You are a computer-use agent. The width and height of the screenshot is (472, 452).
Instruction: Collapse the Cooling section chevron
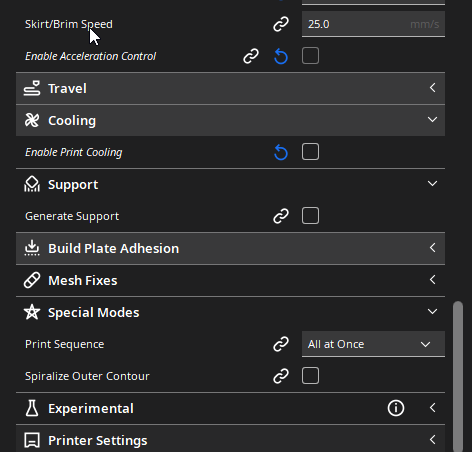coord(432,120)
